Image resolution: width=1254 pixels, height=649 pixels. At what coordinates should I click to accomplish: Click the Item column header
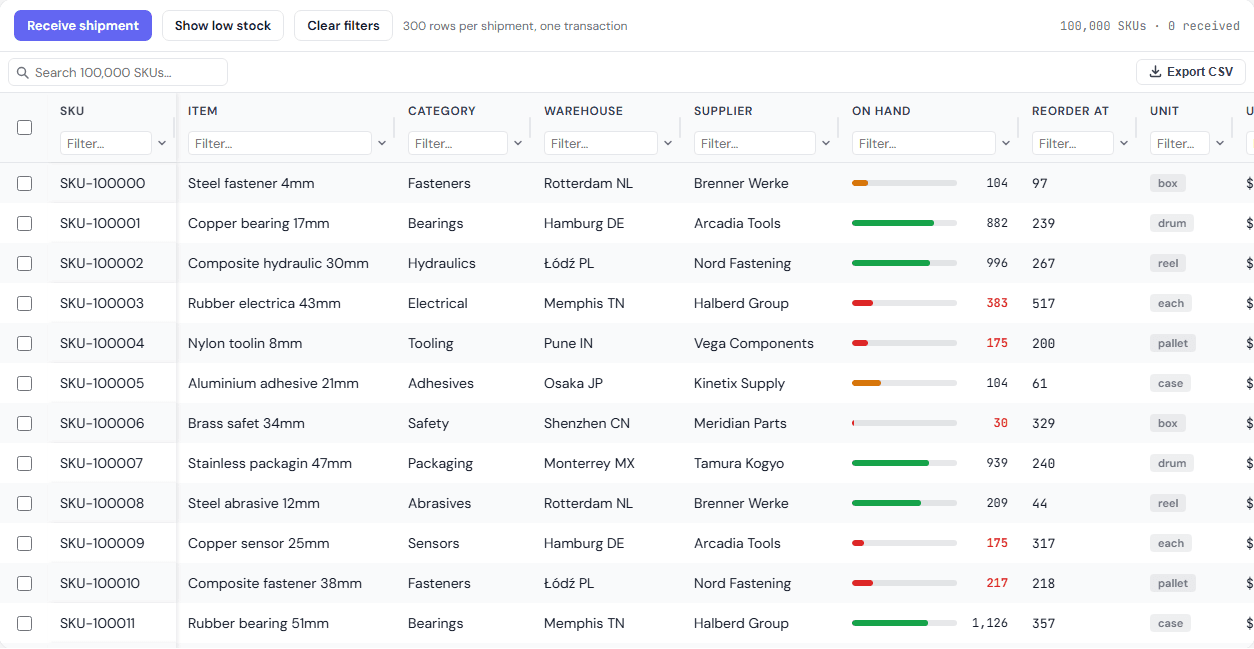[203, 111]
